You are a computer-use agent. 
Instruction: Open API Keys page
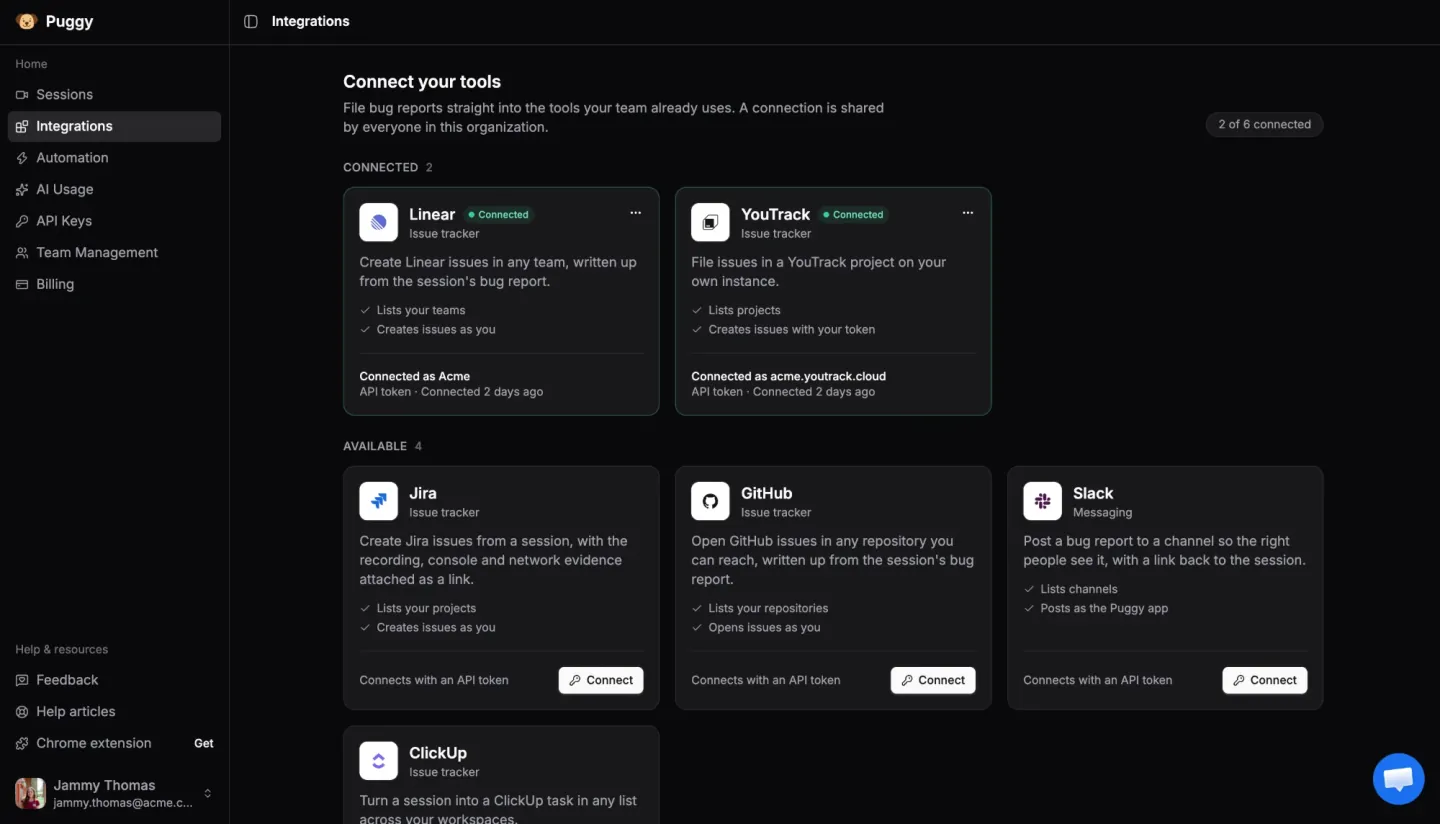[x=114, y=221]
